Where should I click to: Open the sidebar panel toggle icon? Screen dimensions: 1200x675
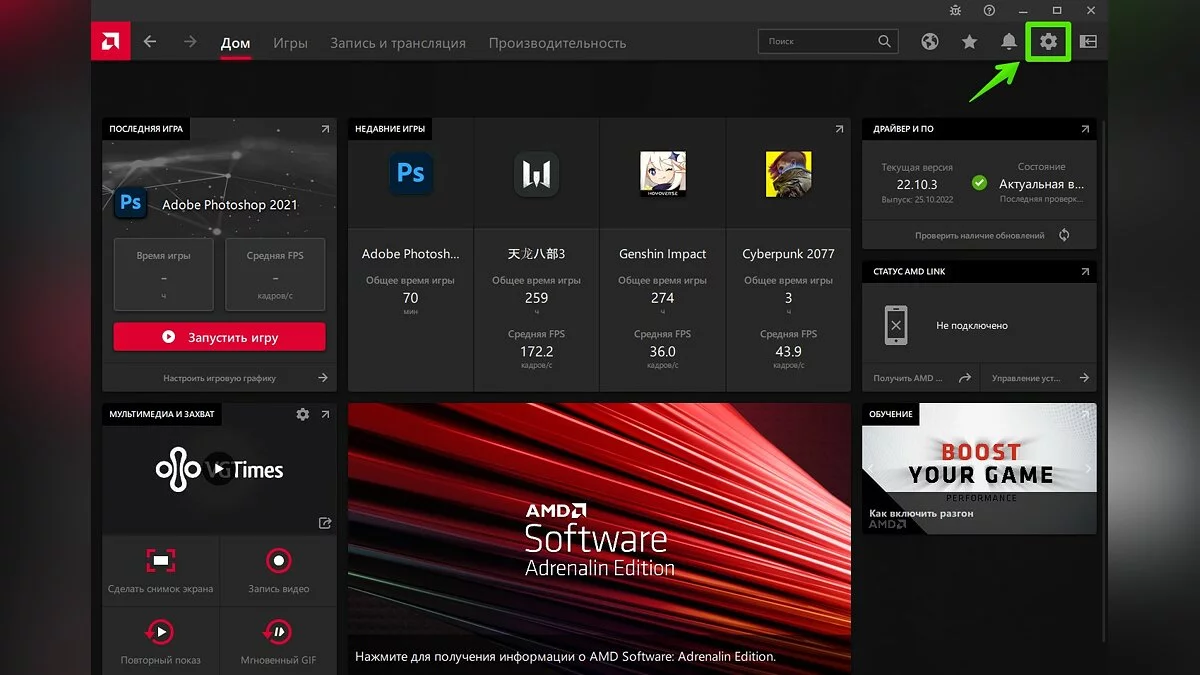click(x=1088, y=42)
